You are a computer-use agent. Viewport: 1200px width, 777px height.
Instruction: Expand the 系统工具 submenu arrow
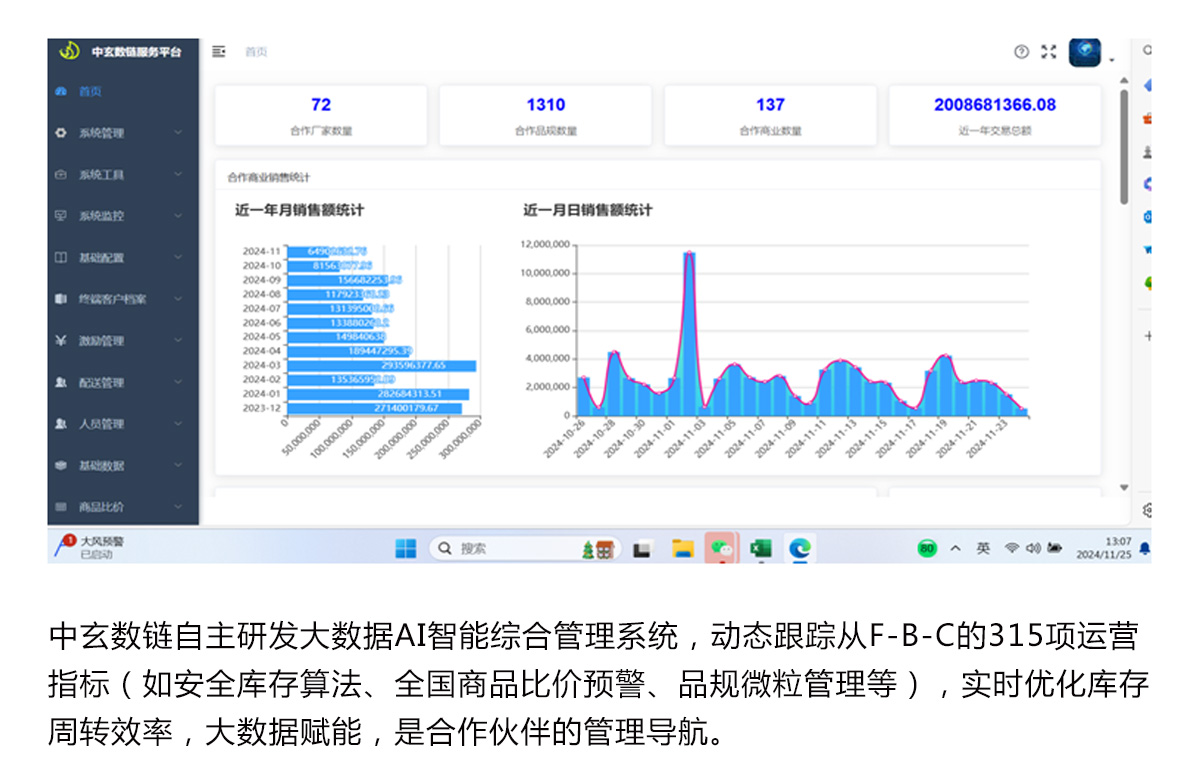(x=178, y=175)
